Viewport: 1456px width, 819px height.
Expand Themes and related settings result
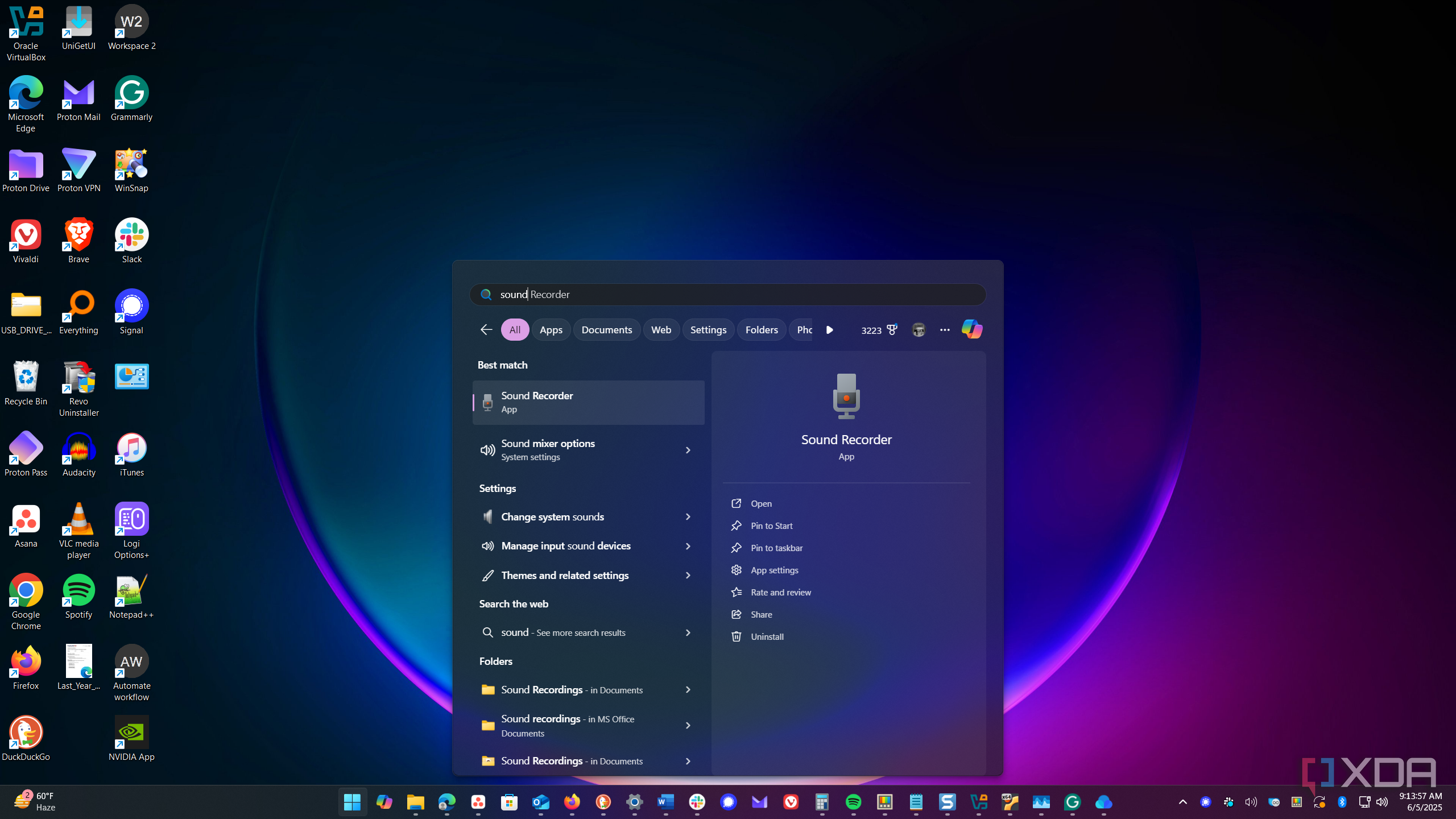[688, 576]
